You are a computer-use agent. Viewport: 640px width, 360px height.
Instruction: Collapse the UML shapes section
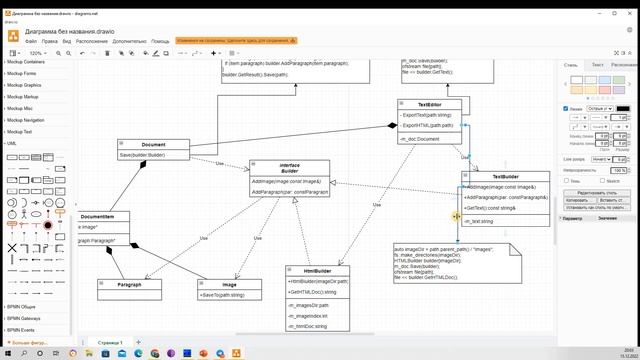(x=11, y=144)
